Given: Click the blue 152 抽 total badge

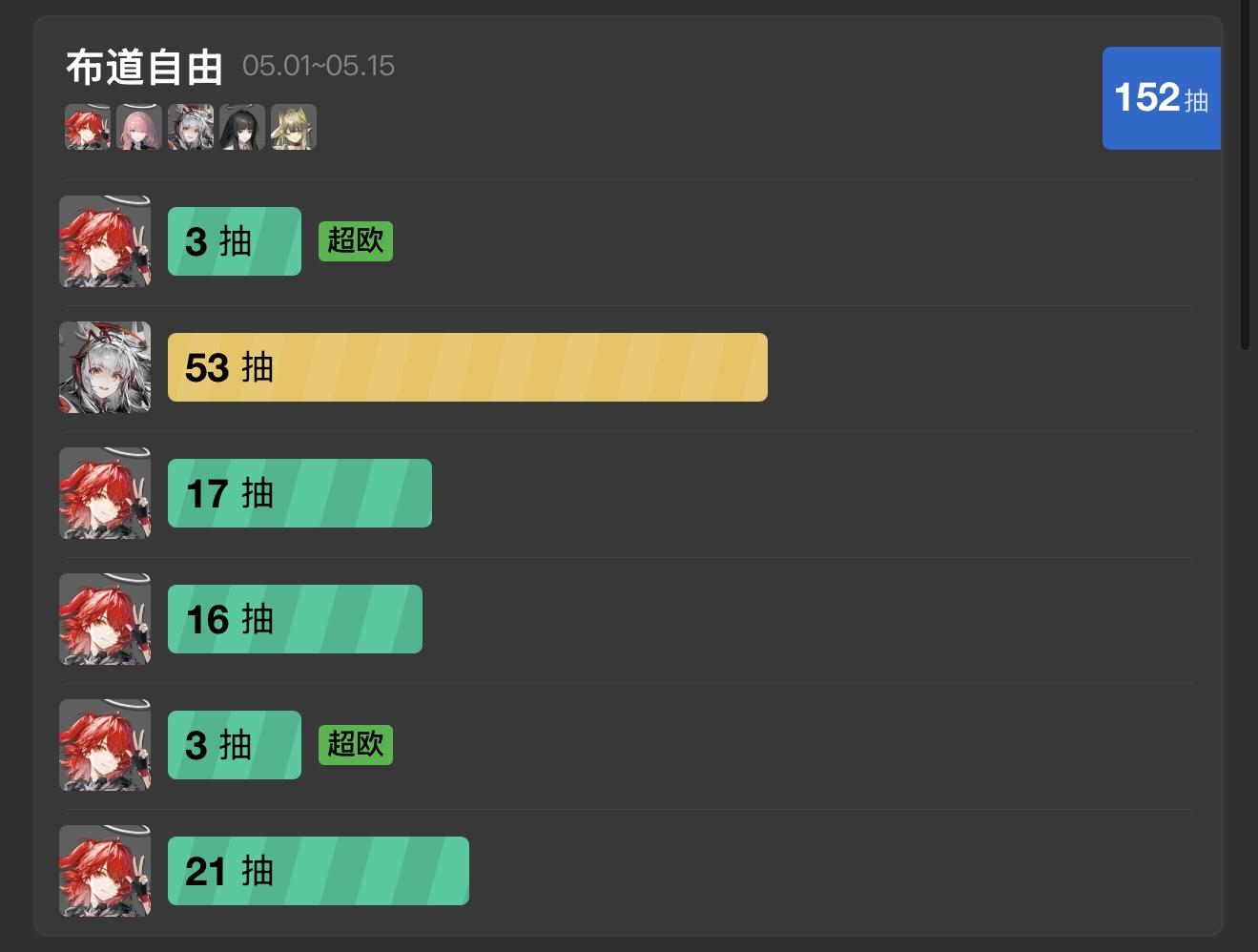Looking at the screenshot, I should click(x=1161, y=98).
